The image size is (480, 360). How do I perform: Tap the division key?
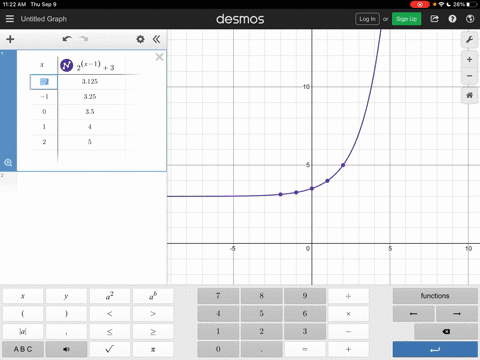[348, 296]
